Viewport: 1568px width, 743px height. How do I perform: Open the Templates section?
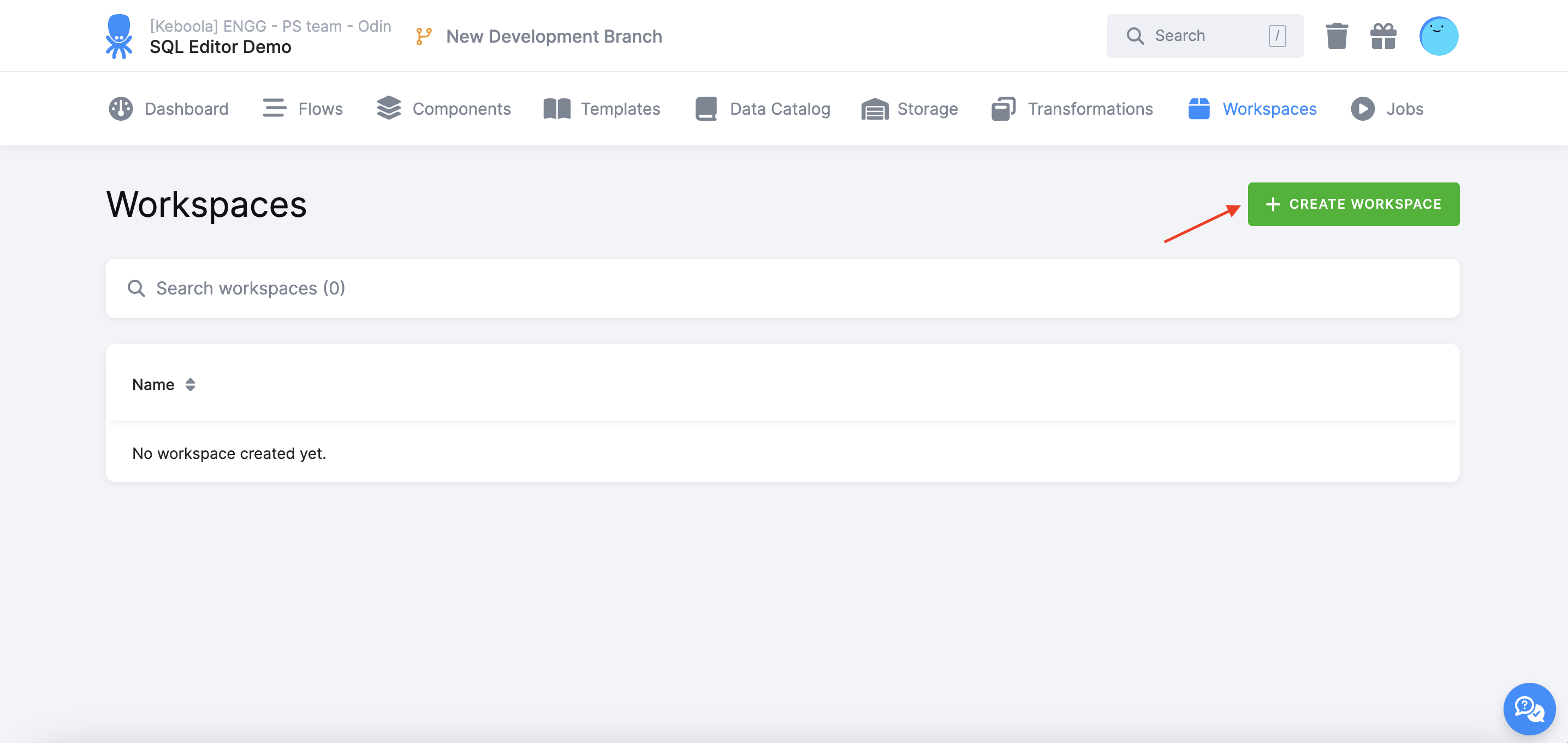click(x=602, y=109)
